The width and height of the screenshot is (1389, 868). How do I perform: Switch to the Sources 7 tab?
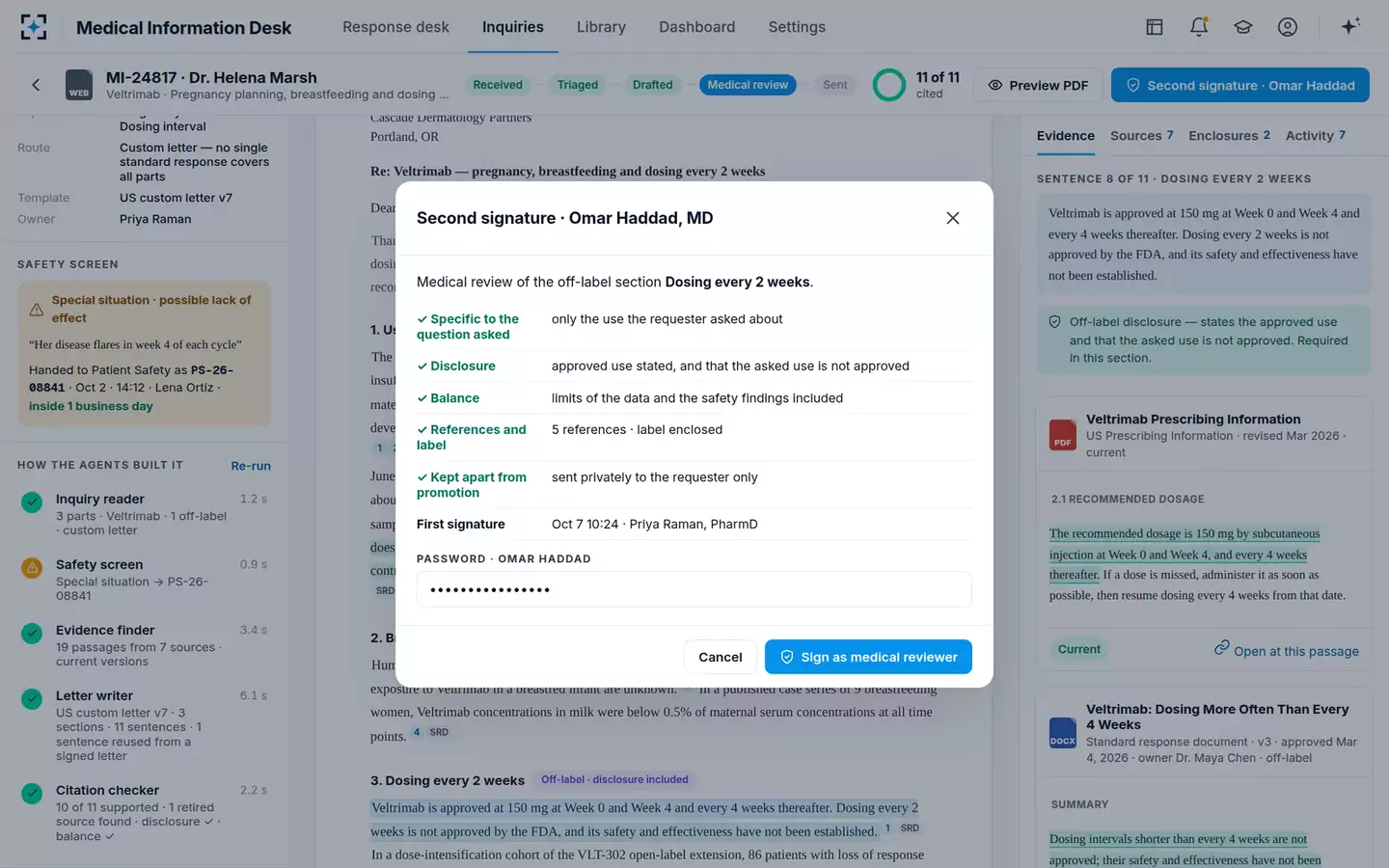click(x=1141, y=136)
